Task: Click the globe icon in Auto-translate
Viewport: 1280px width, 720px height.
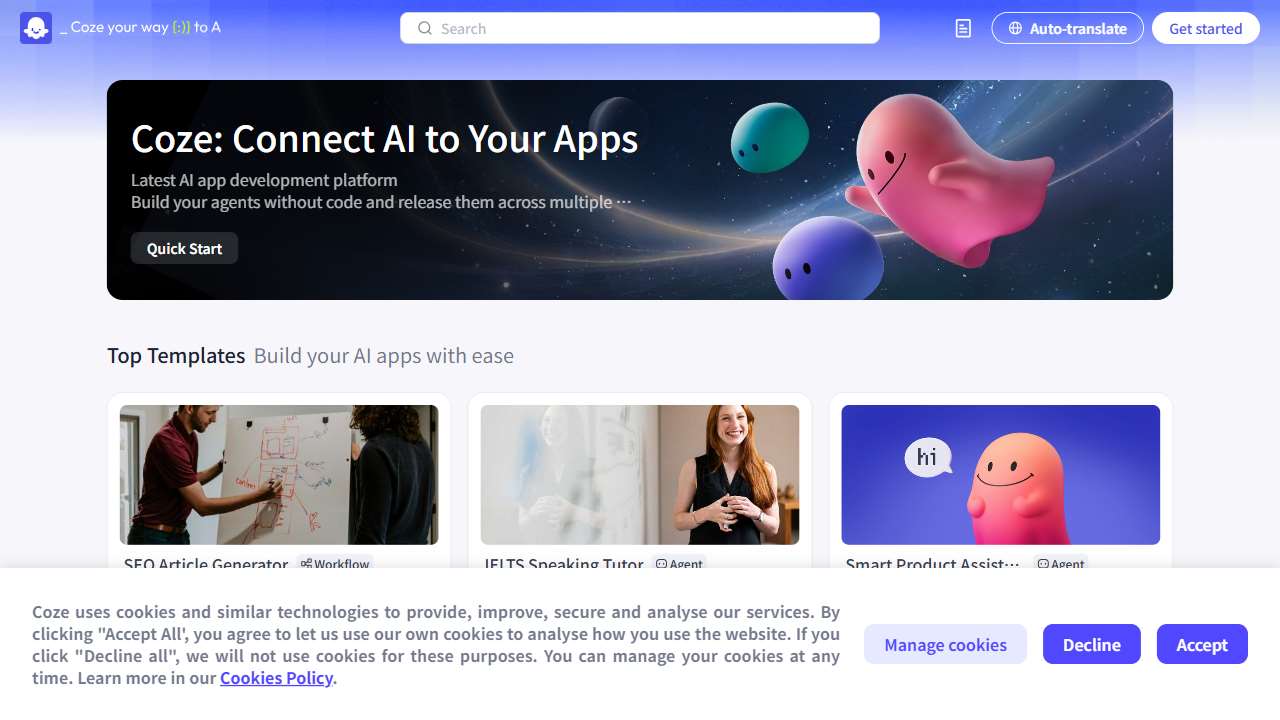Action: point(1015,28)
